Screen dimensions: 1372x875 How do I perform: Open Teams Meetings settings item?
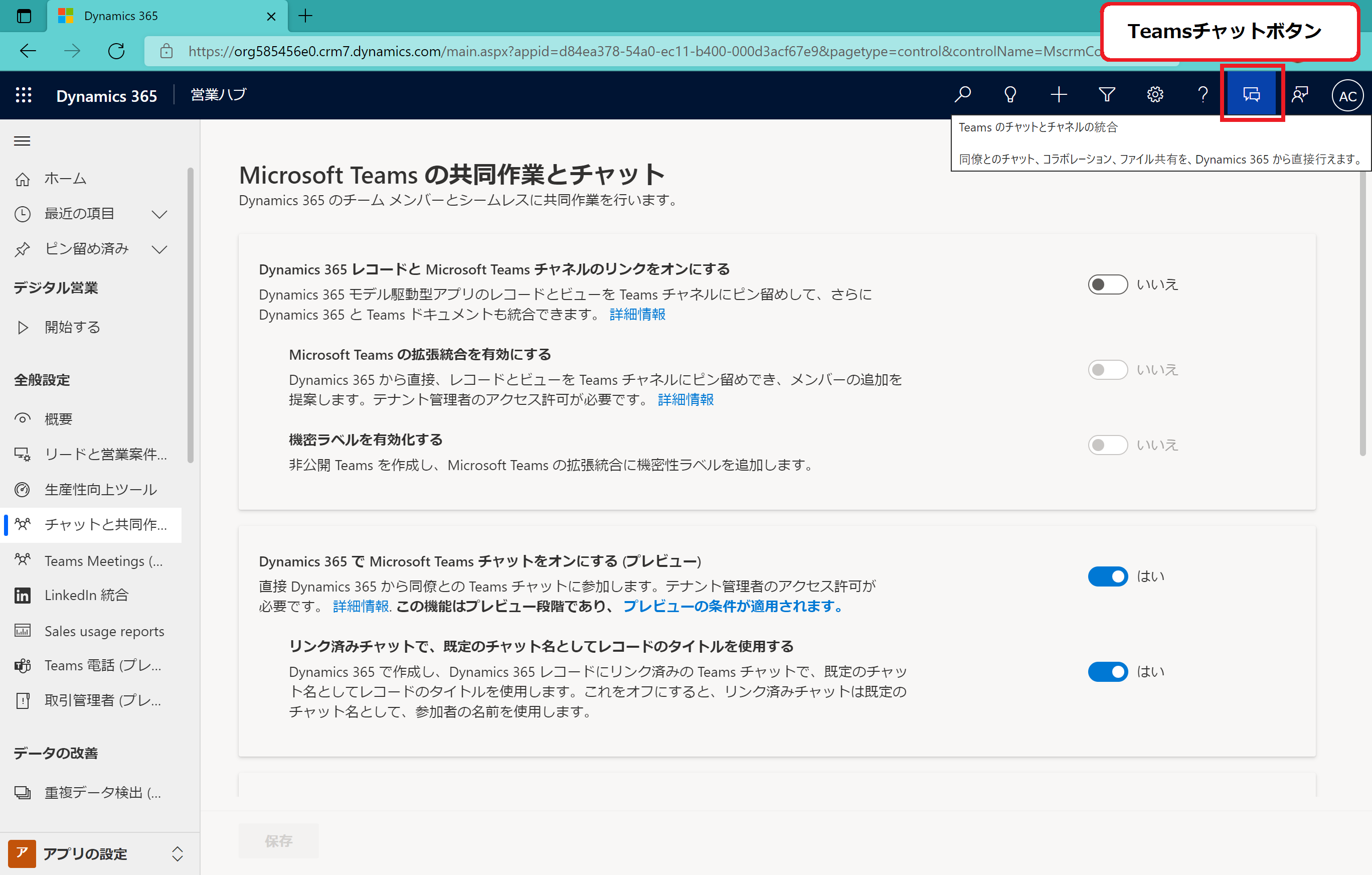(x=91, y=560)
